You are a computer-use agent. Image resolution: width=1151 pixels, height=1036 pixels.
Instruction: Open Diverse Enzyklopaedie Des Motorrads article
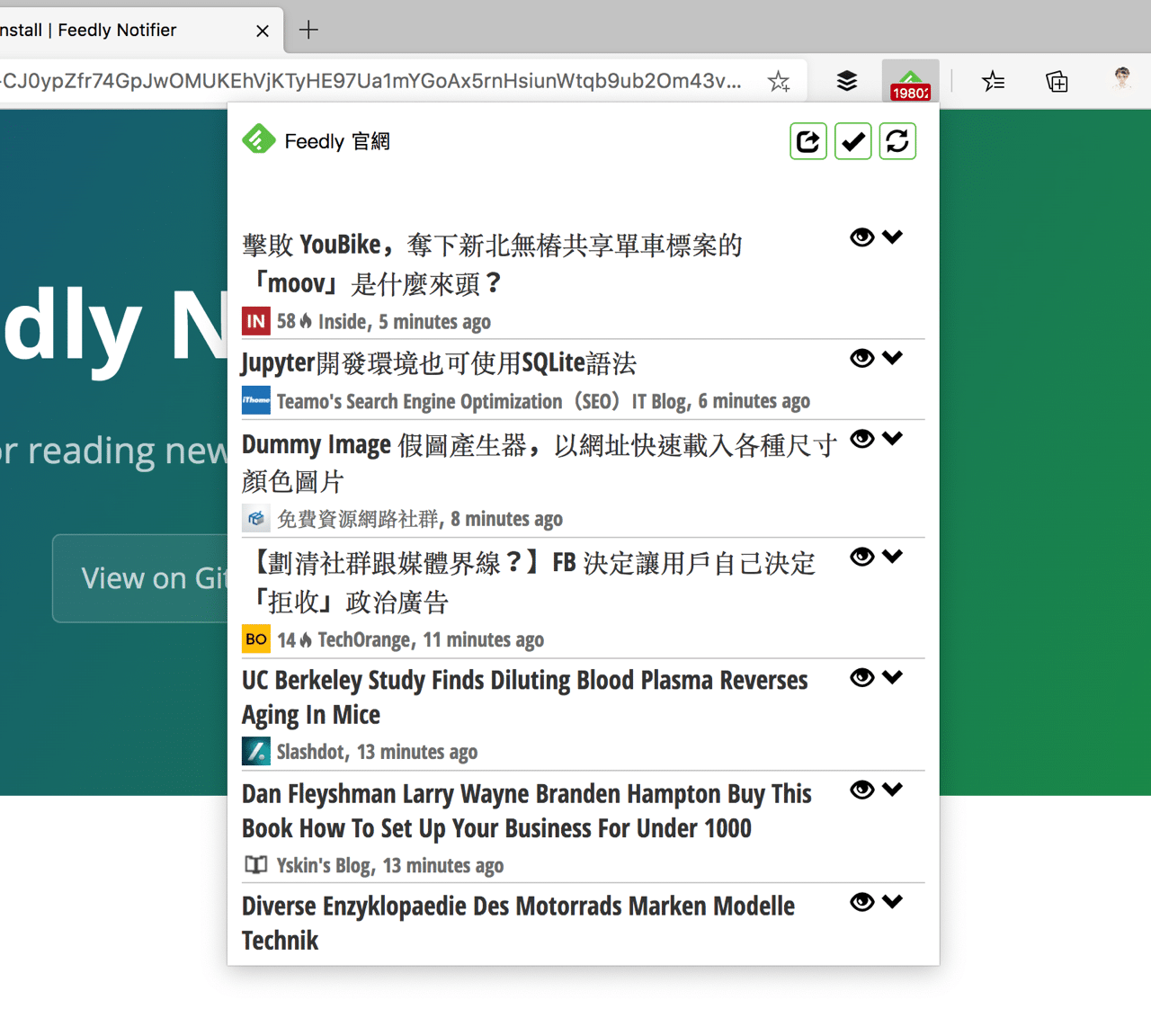point(518,923)
